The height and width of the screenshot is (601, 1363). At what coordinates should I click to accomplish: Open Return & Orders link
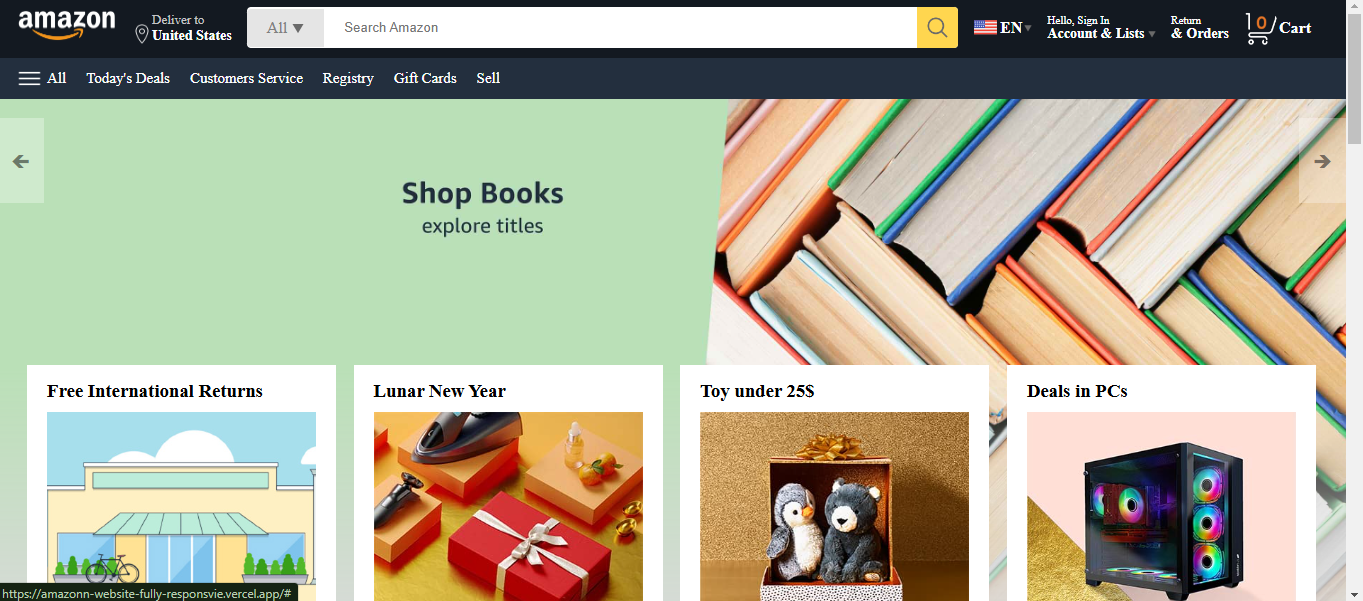tap(1199, 27)
